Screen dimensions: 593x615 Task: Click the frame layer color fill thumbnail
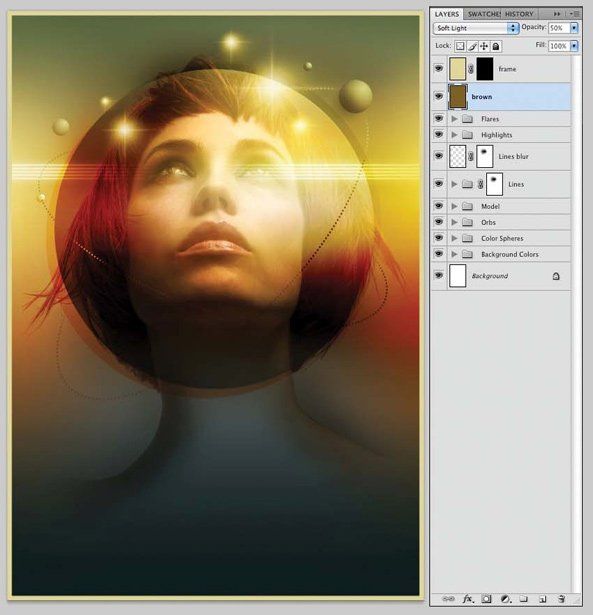[457, 69]
